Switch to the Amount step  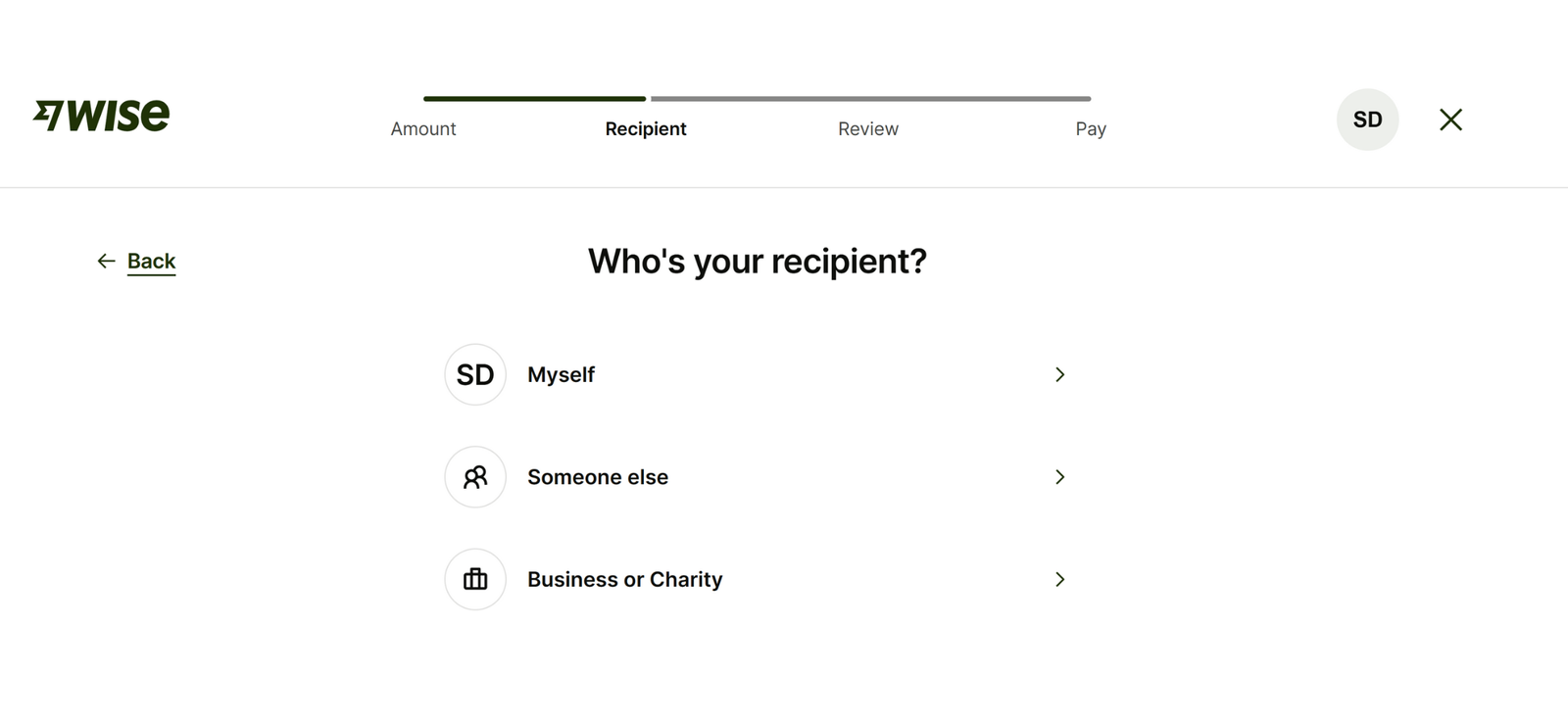423,128
